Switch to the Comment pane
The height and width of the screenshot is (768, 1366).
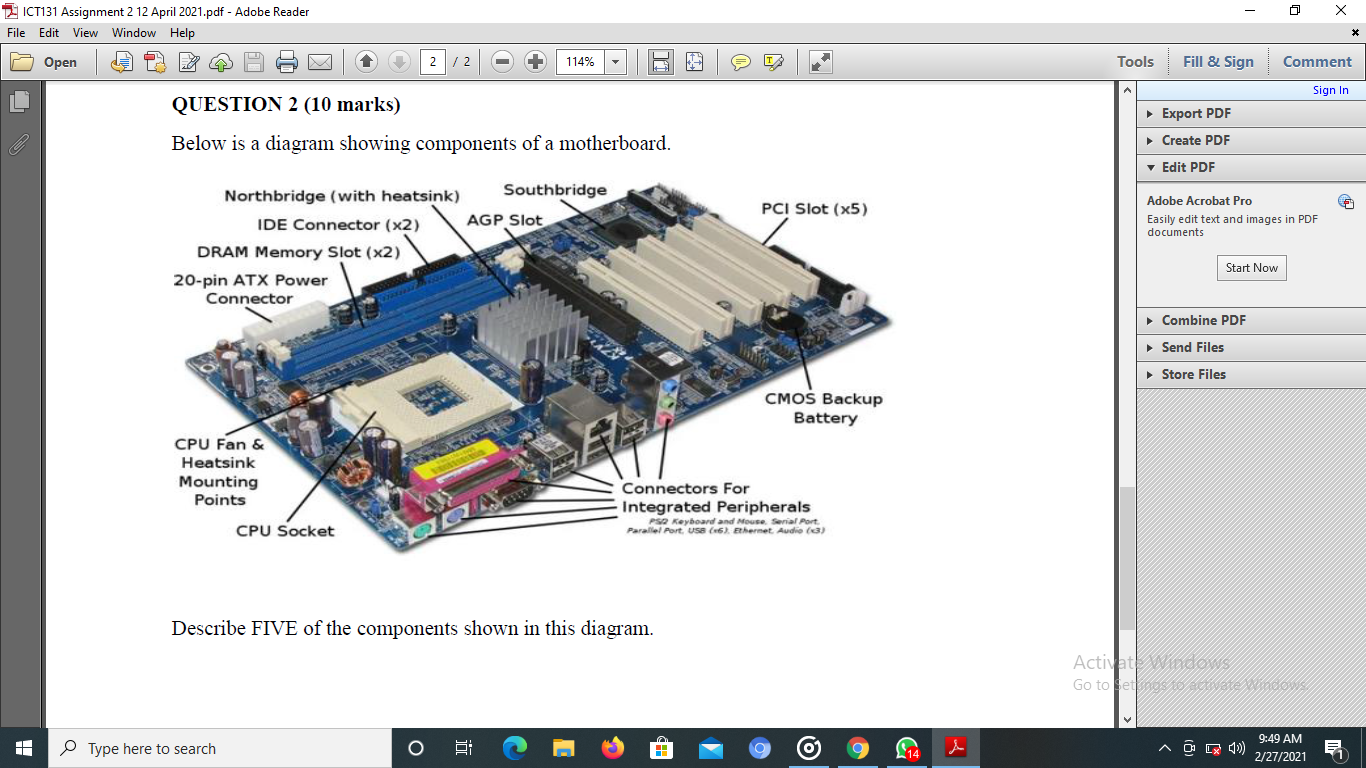click(1316, 61)
